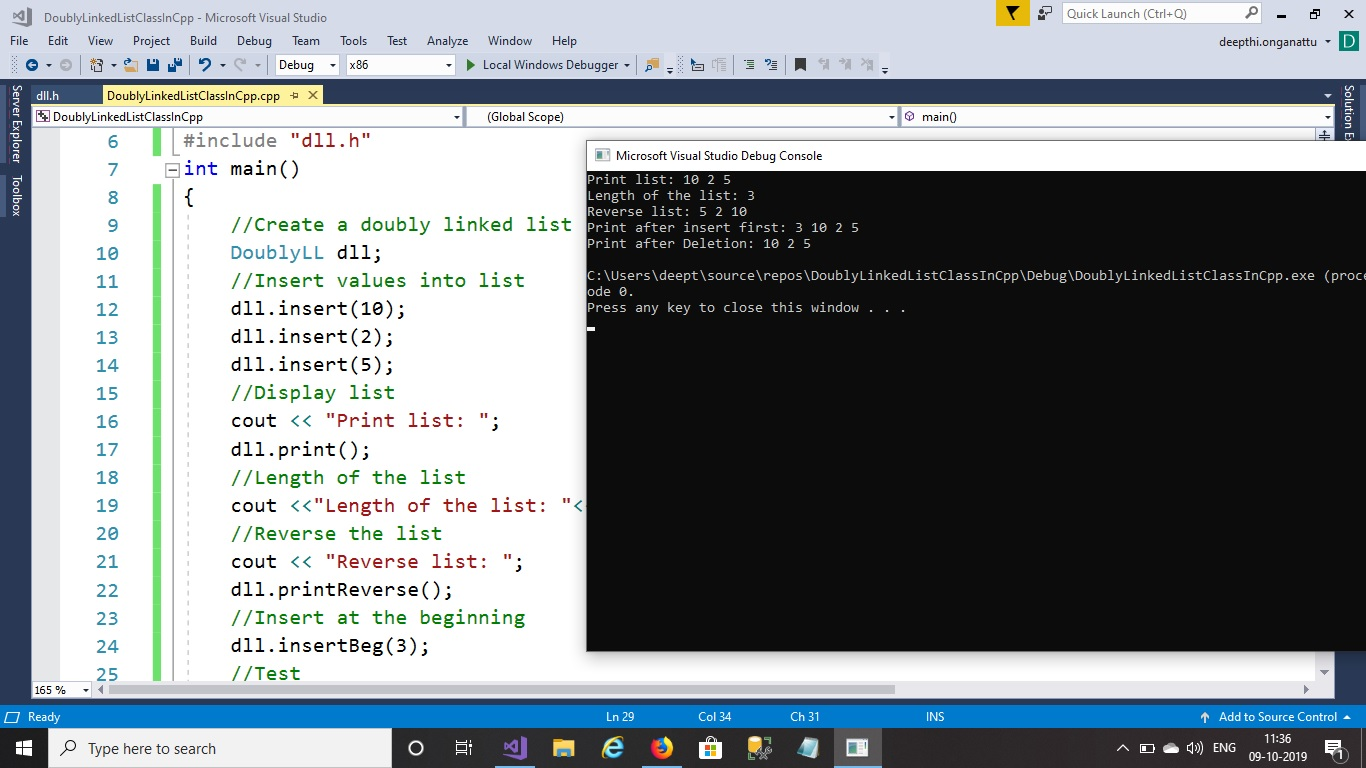The image size is (1366, 768).
Task: Click the Type here to search box
Action: pos(220,748)
